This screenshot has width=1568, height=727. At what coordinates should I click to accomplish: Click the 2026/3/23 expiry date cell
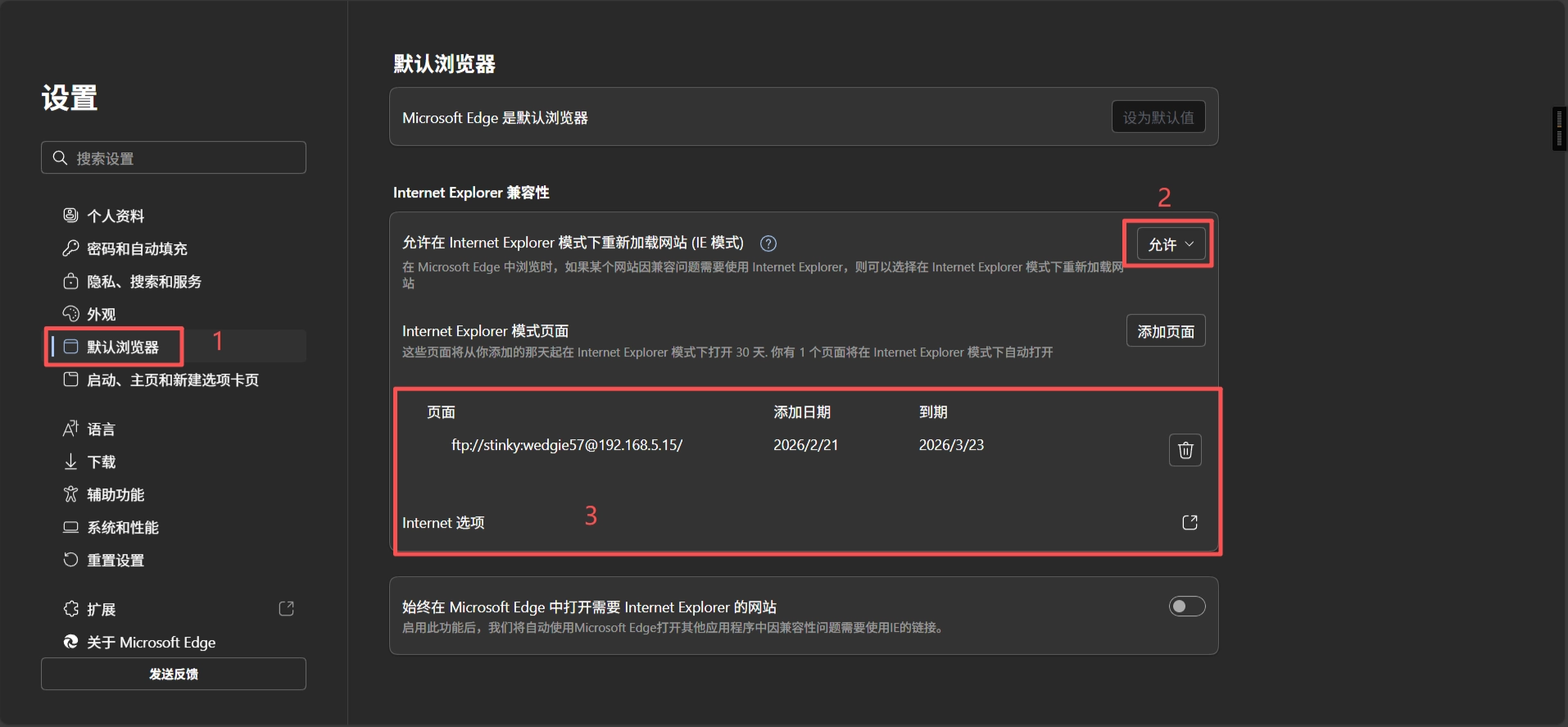click(x=951, y=445)
